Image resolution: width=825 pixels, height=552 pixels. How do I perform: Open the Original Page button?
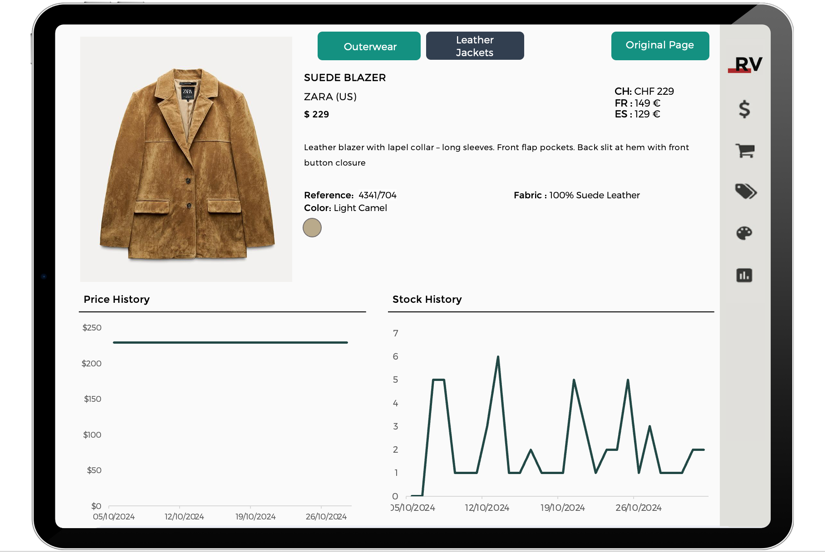pos(660,46)
